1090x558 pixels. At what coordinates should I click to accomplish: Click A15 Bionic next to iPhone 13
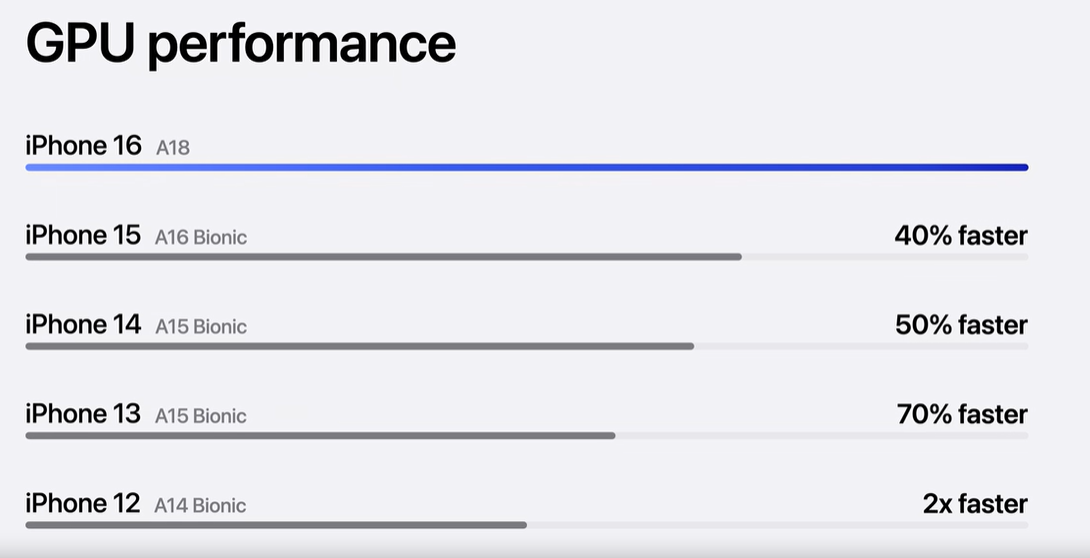coord(201,416)
